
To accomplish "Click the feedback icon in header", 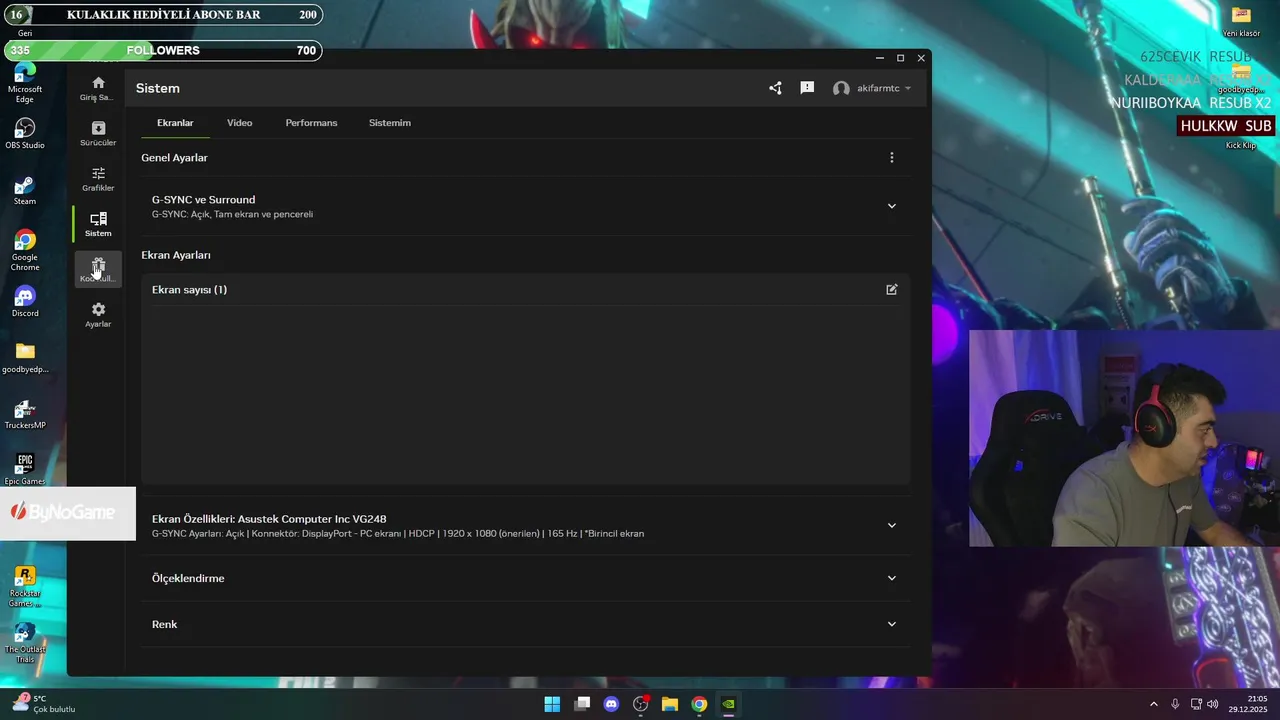I will [x=807, y=88].
